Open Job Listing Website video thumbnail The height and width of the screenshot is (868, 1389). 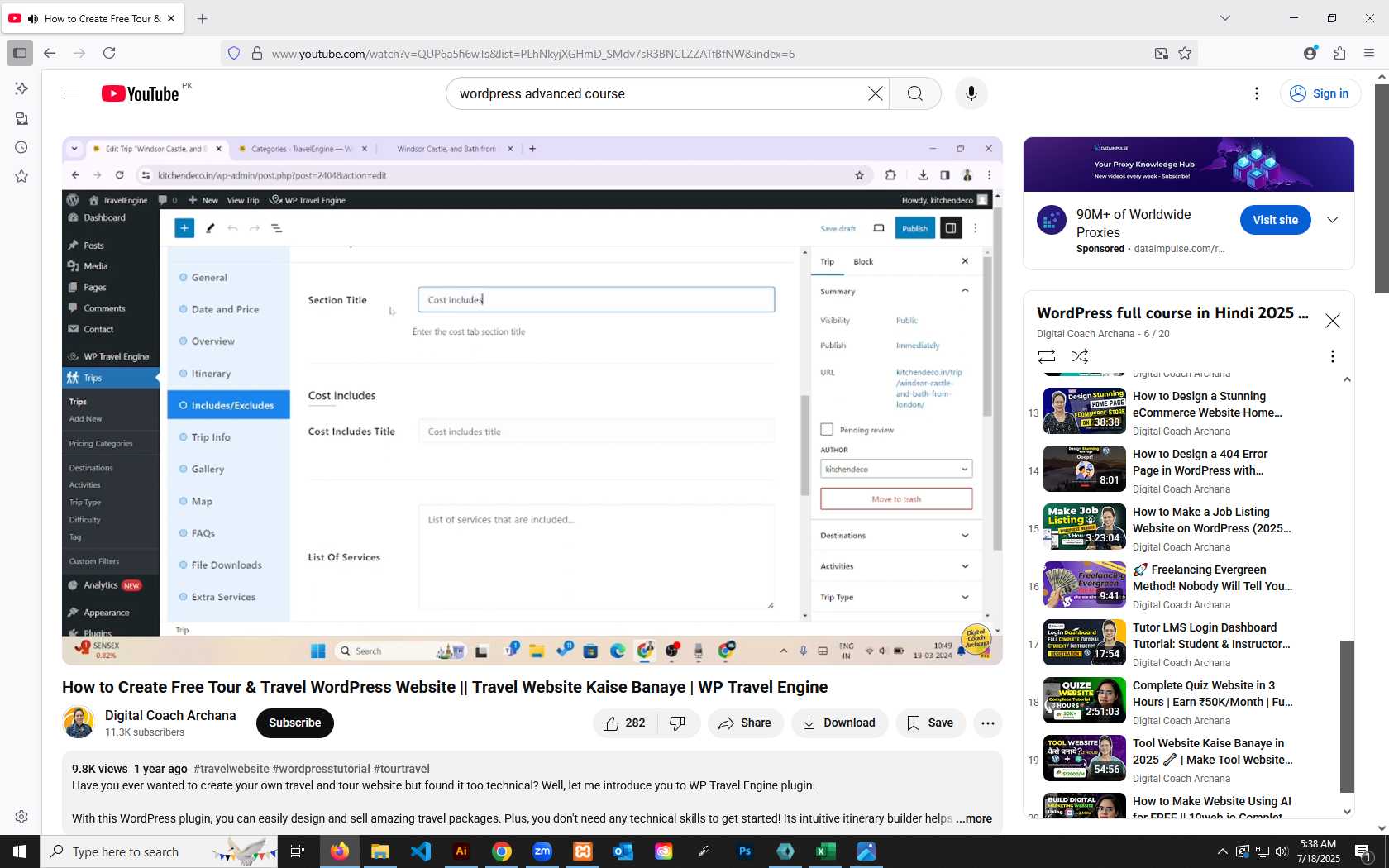(1085, 527)
